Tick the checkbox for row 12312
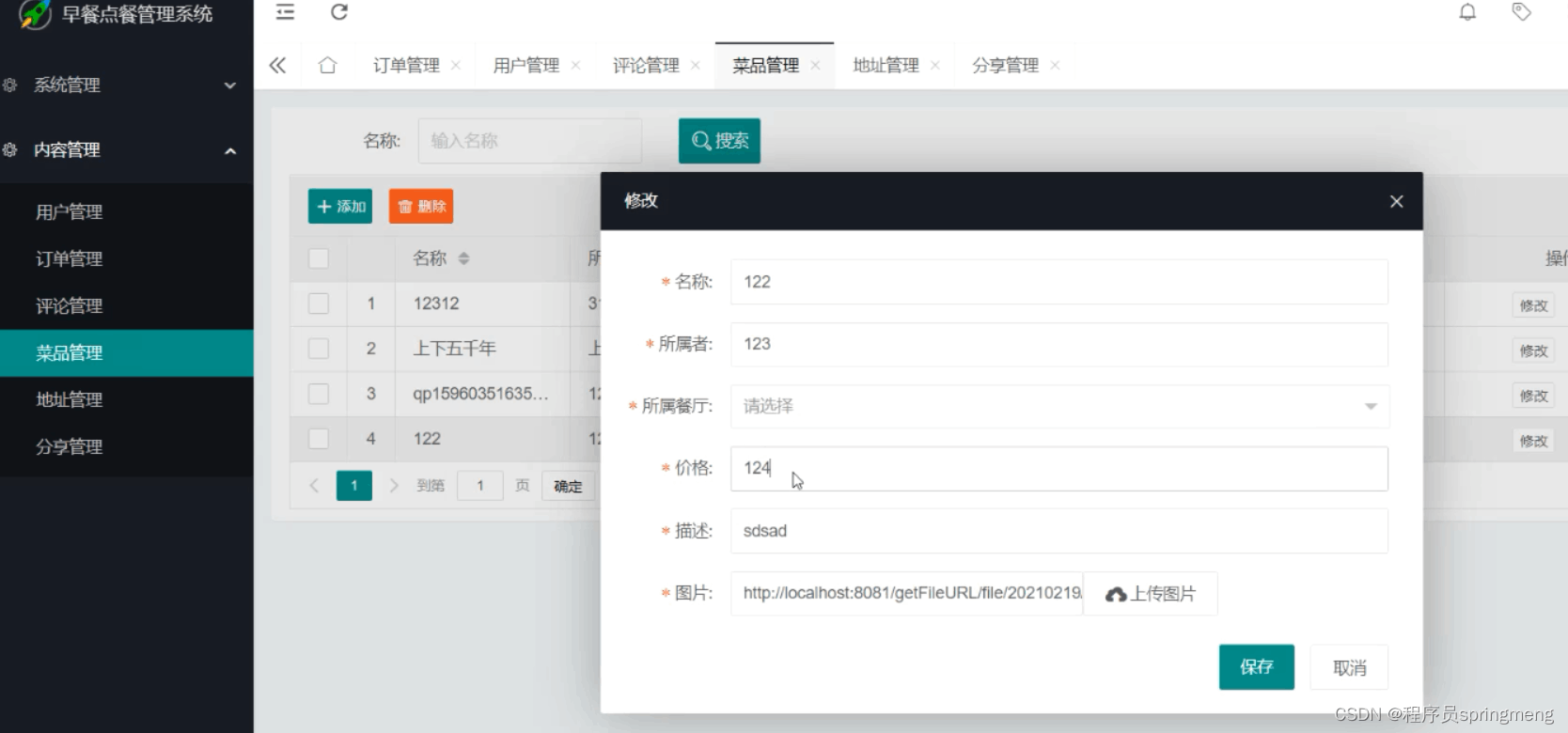 (319, 304)
